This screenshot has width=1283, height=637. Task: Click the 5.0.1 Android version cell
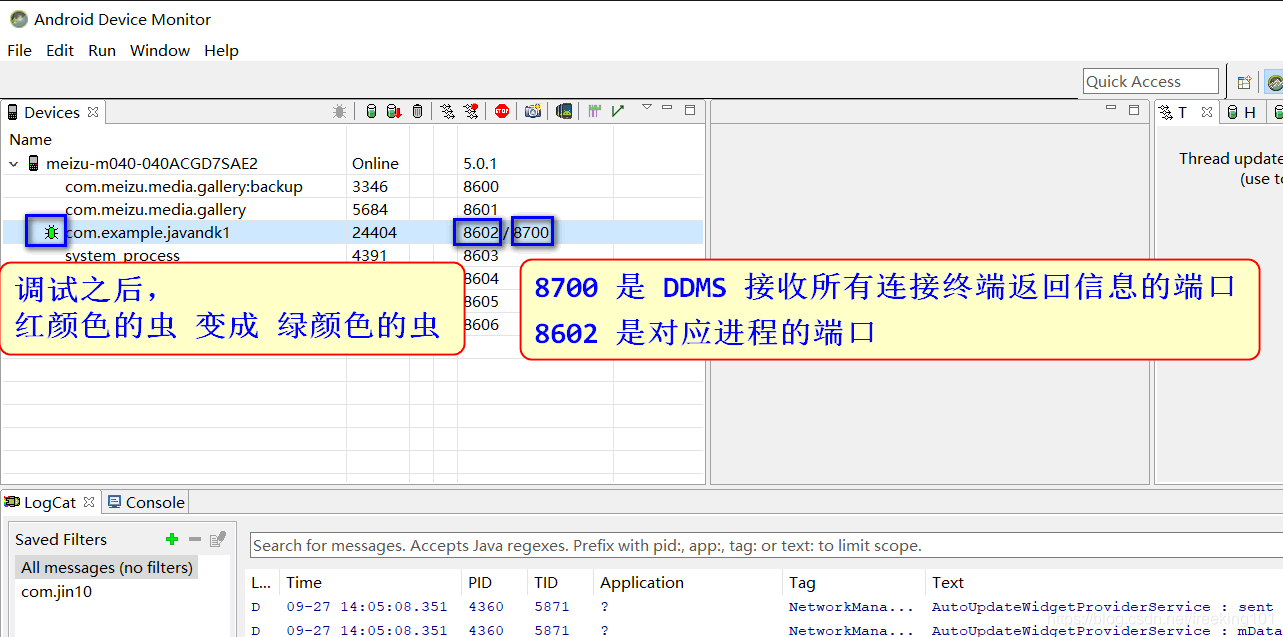481,163
